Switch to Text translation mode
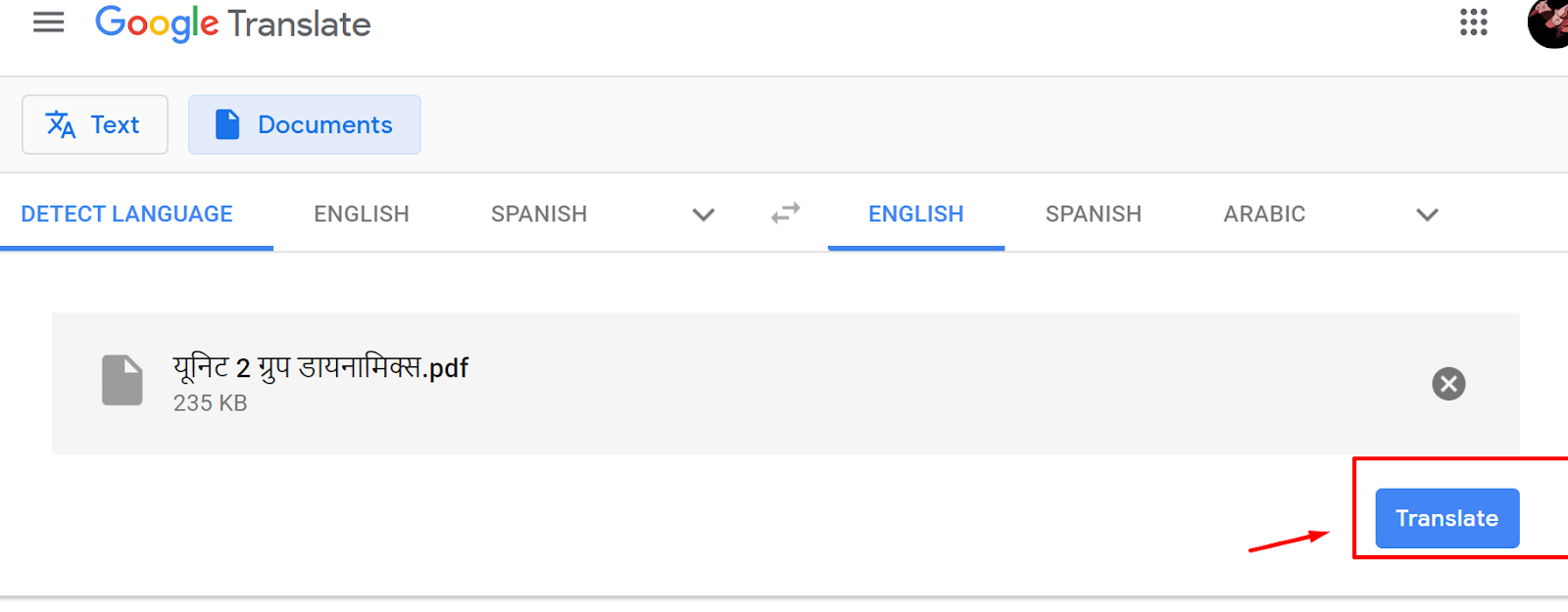This screenshot has height=612, width=1568. point(95,124)
